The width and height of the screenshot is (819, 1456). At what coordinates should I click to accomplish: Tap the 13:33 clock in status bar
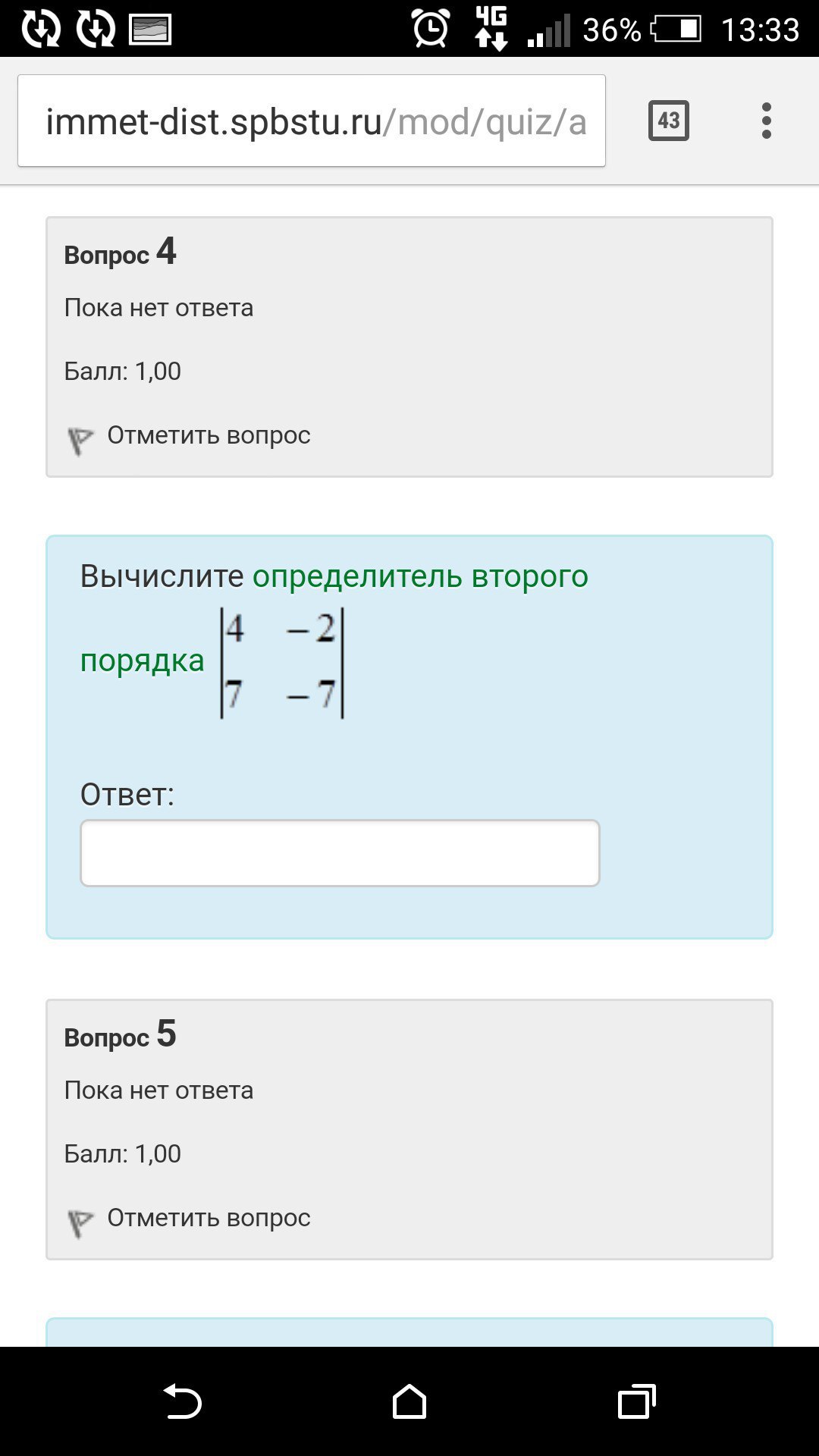(x=760, y=30)
